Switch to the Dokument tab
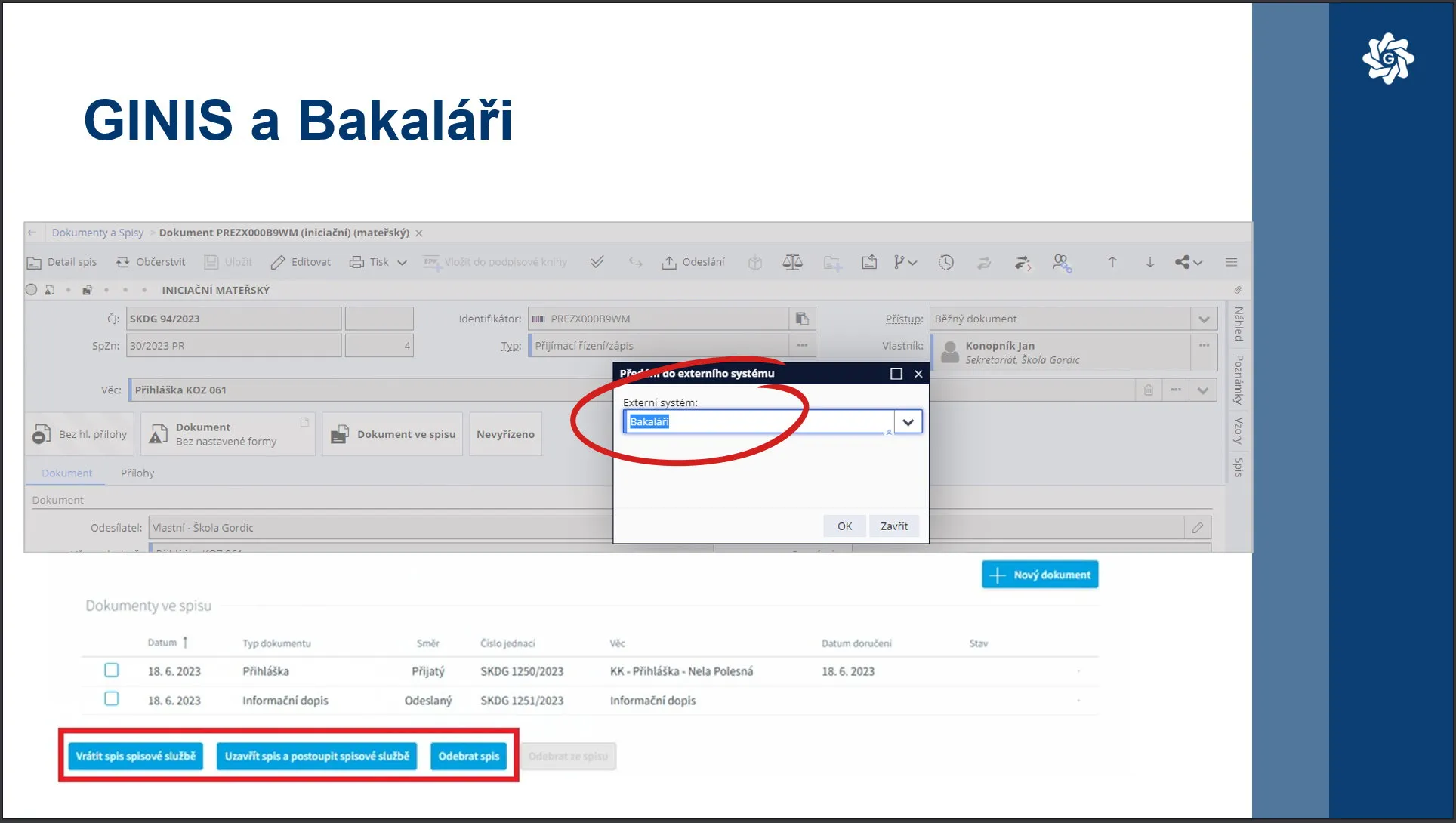Viewport: 1456px width, 823px height. click(x=66, y=473)
